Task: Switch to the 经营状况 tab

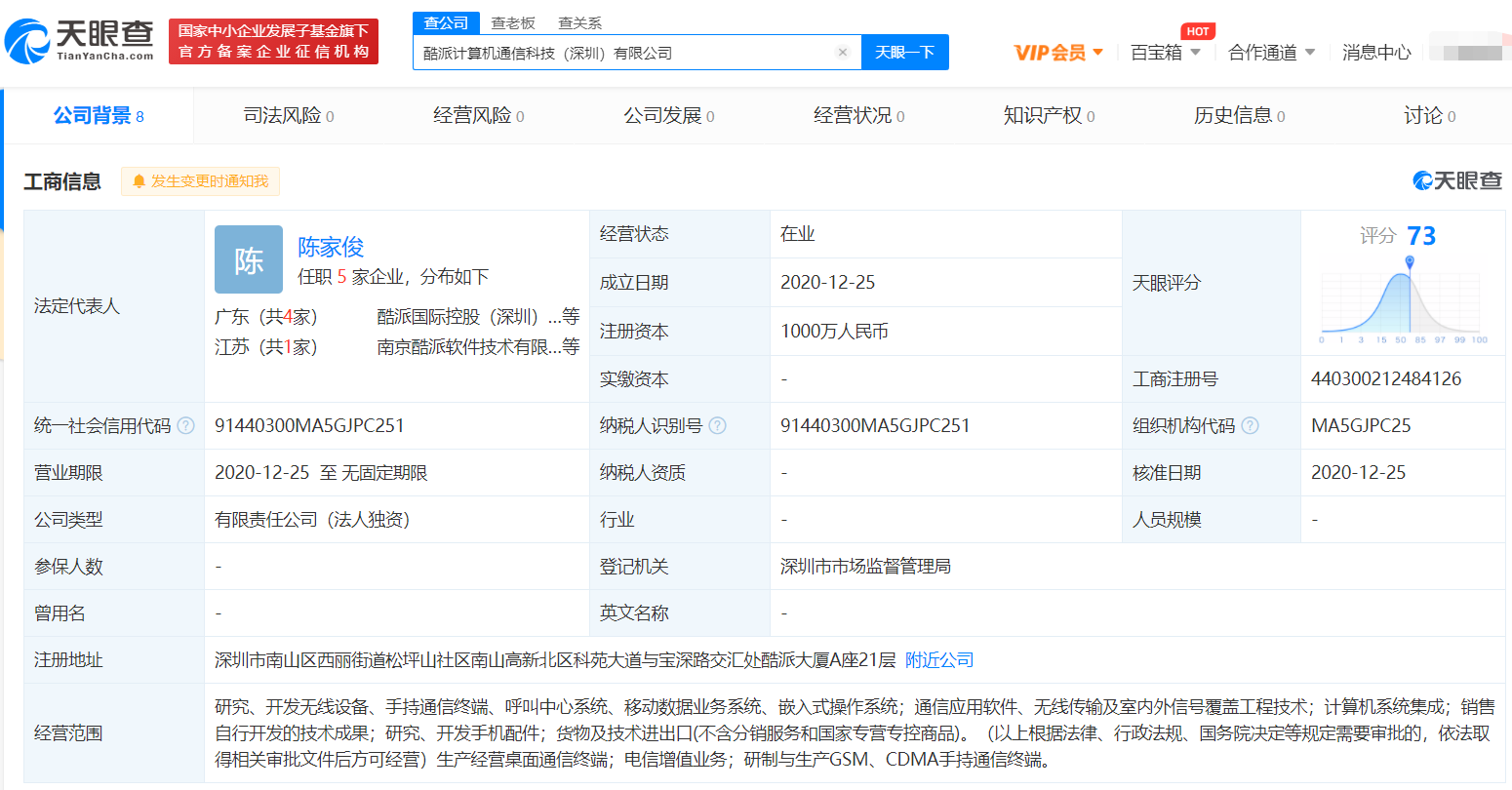Action: pos(859,116)
